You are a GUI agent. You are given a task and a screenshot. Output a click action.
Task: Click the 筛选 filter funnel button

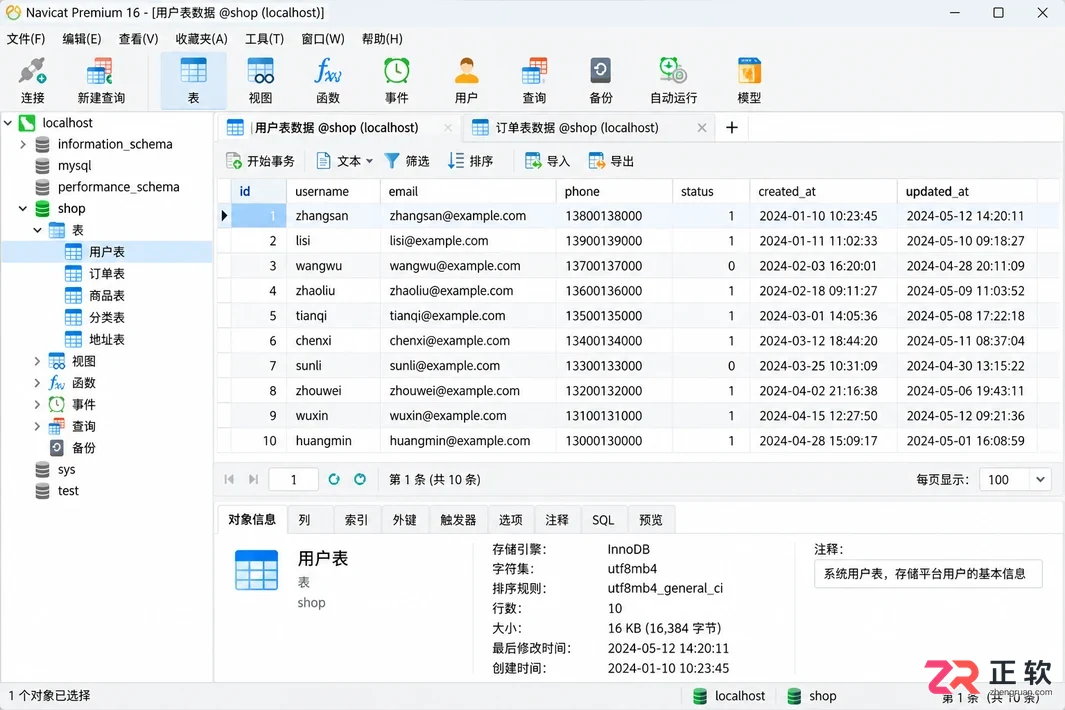coord(407,161)
